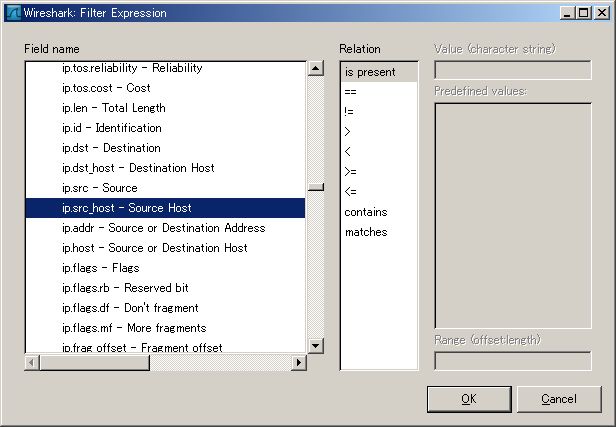616x427 pixels.
Task: Click the Value character string field
Action: point(513,70)
